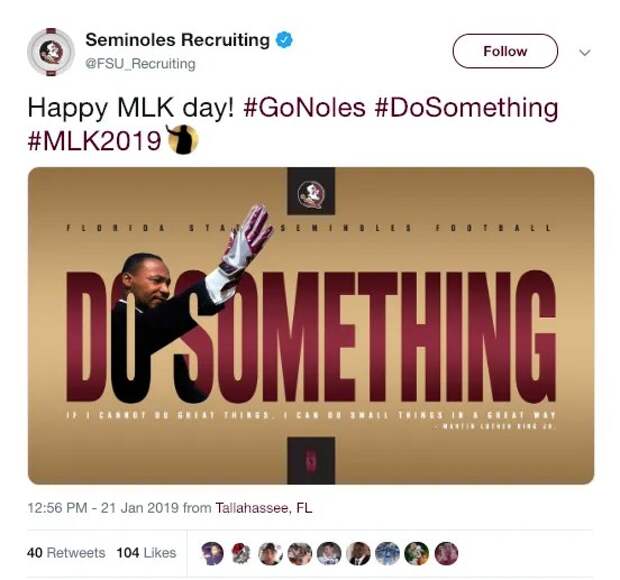620x580 pixels.
Task: Open the Seminoles Recruiting profile avatar
Action: tap(51, 52)
